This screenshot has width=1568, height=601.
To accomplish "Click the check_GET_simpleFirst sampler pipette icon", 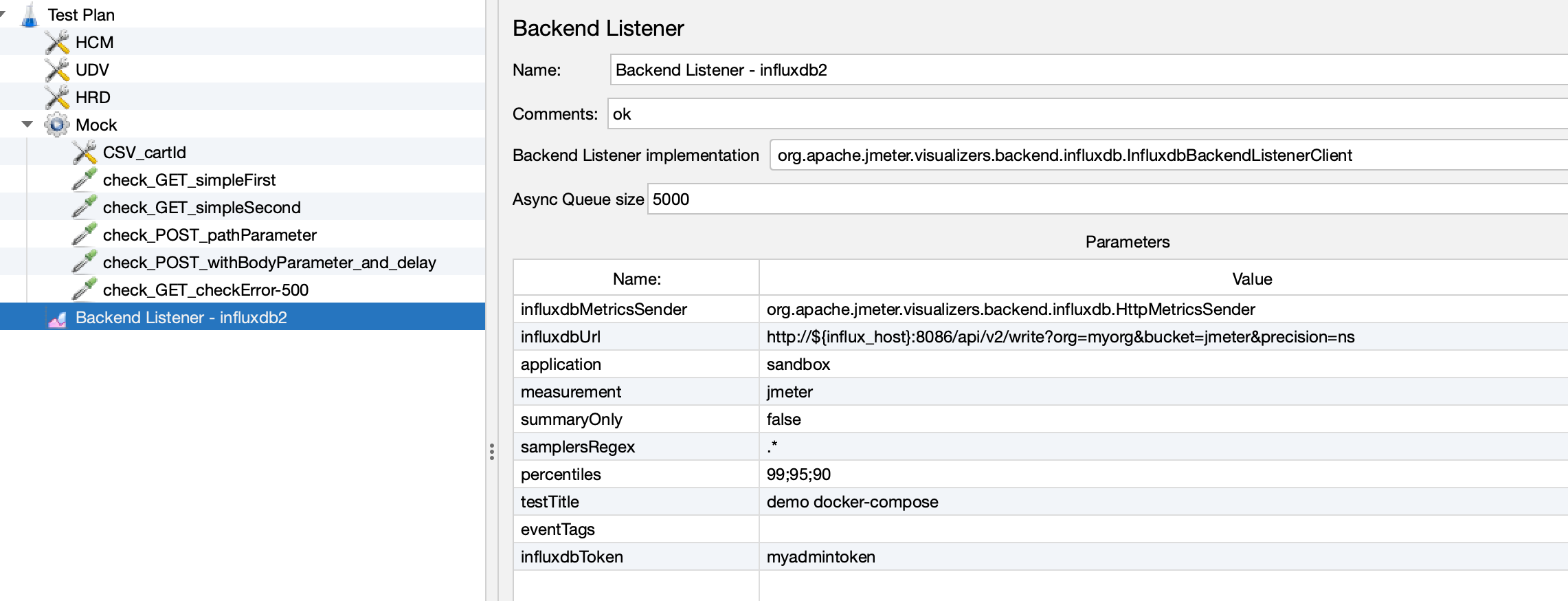I will pos(85,179).
